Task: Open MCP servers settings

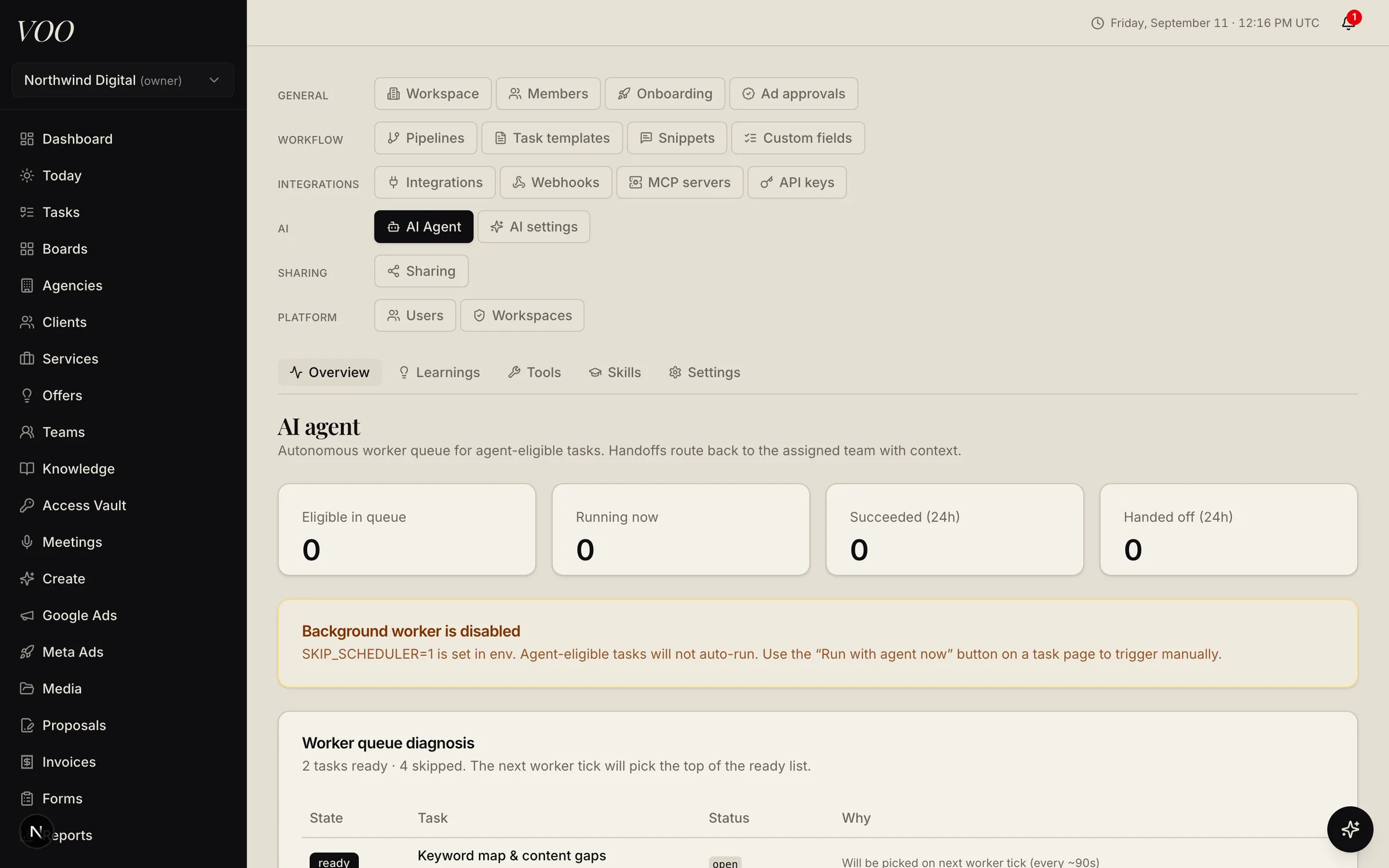Action: 679,182
